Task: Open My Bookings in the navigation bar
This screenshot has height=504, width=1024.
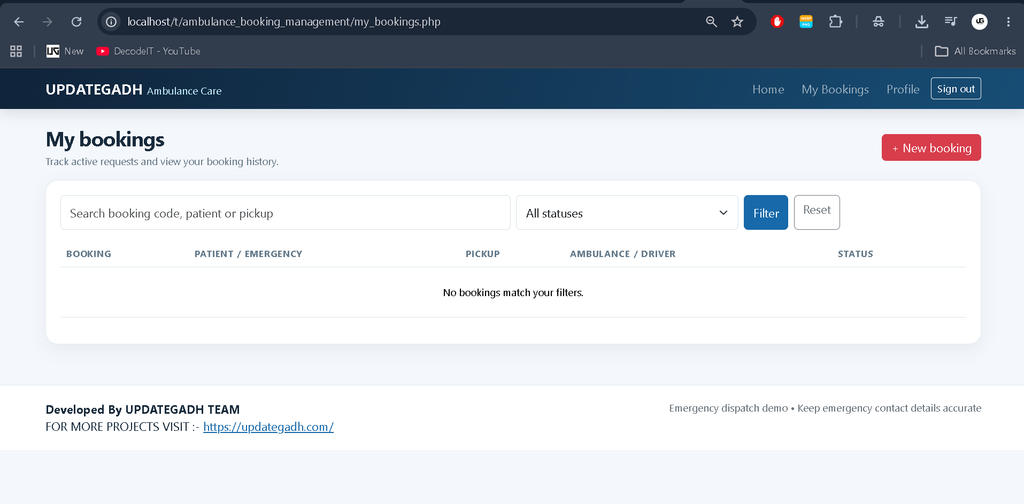Action: click(x=835, y=89)
